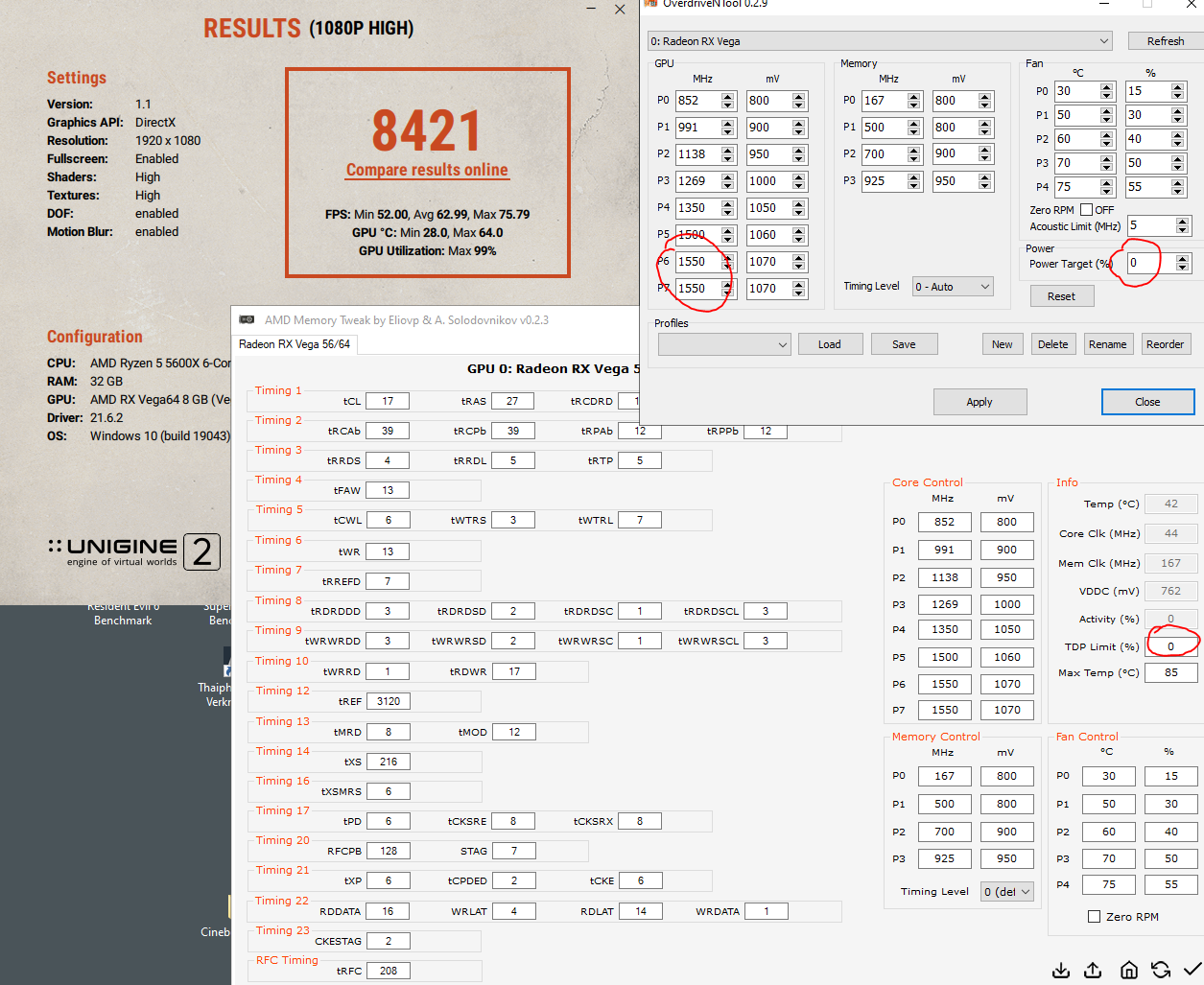
Task: Click Memory Tweak Fan Control P3 percent 50
Action: (x=1171, y=858)
